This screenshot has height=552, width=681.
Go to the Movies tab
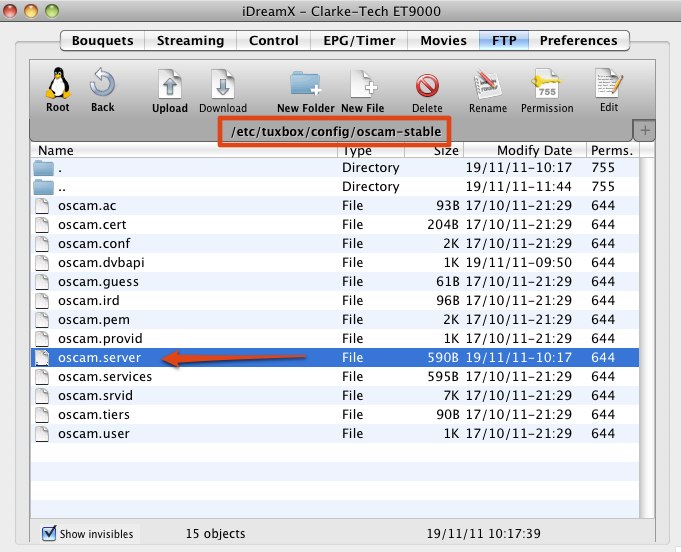443,41
